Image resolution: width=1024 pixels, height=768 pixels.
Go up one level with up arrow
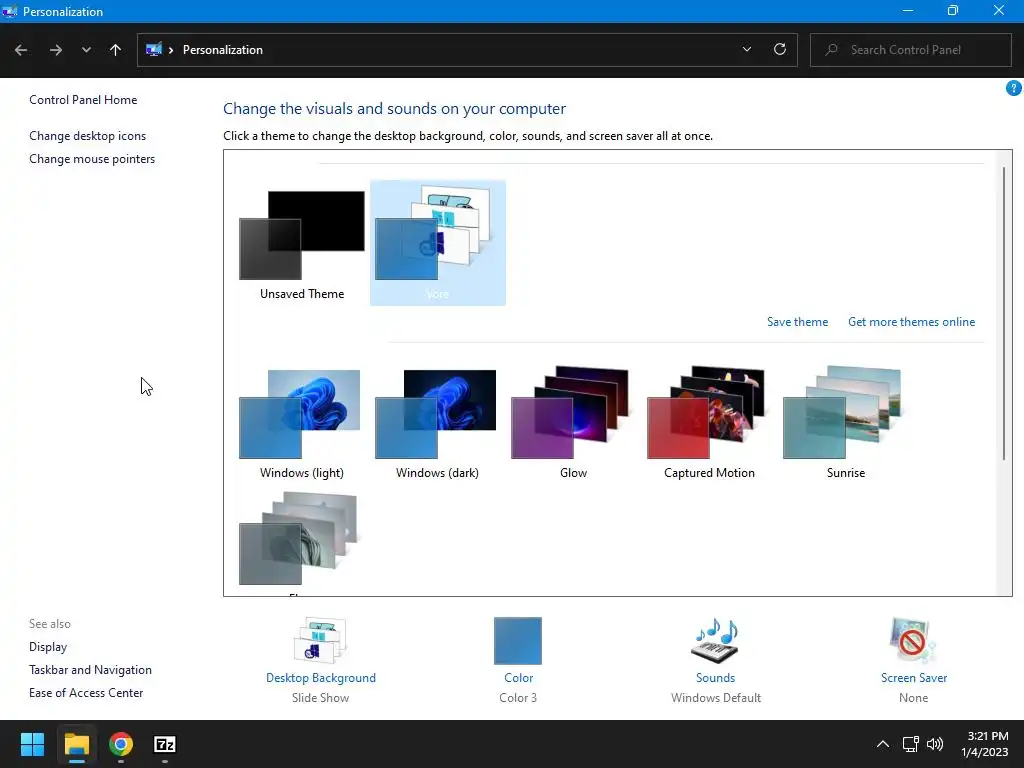pos(116,50)
